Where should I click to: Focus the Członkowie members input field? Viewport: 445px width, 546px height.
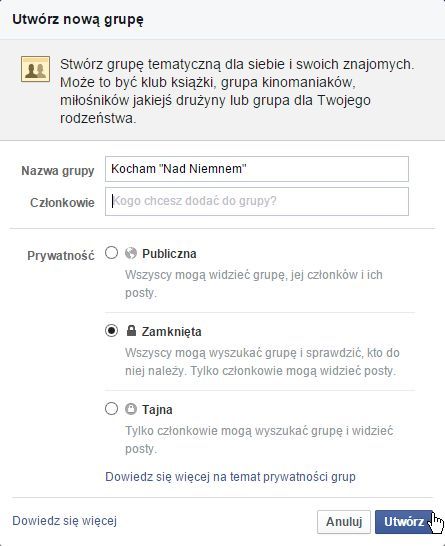(x=257, y=201)
